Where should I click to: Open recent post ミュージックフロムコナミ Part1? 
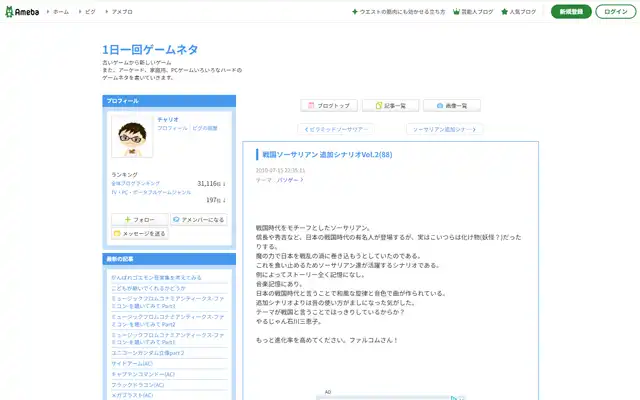(168, 339)
